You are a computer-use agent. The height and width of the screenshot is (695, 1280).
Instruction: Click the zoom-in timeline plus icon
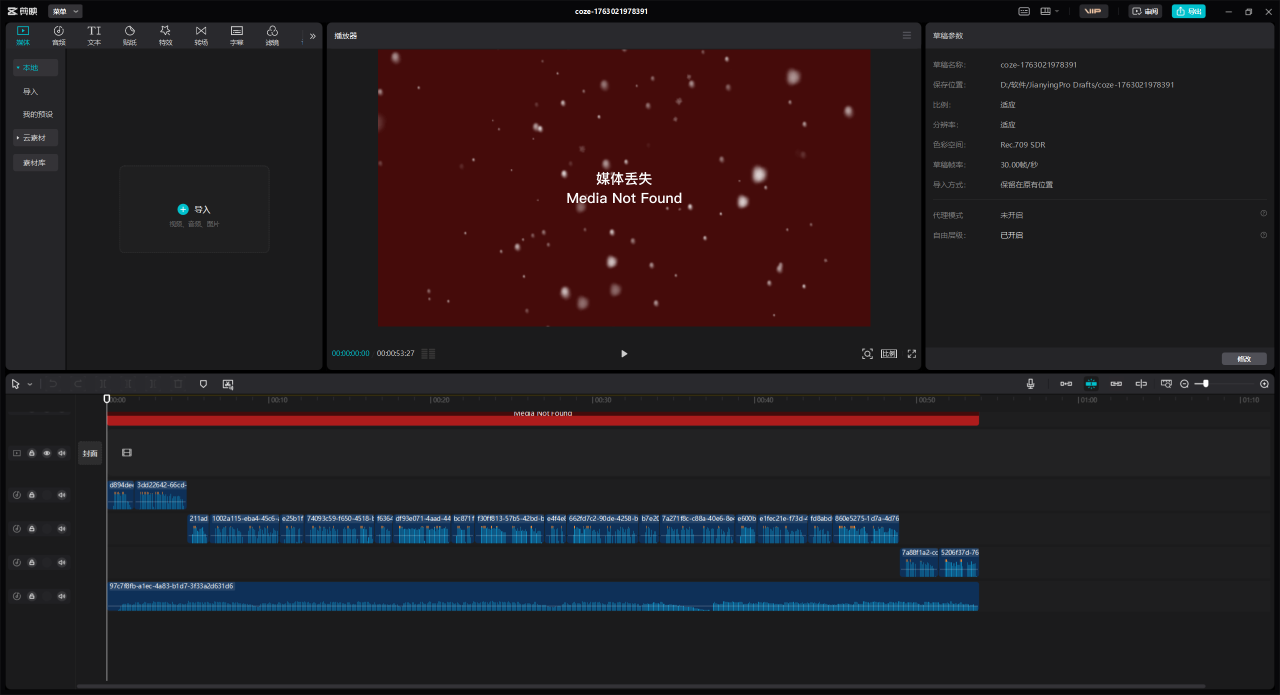(1264, 384)
